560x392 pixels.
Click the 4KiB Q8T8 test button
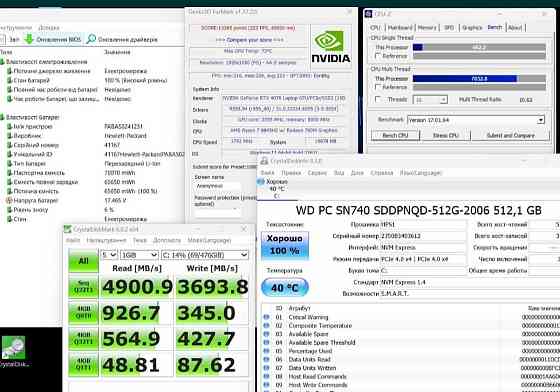pos(83,313)
